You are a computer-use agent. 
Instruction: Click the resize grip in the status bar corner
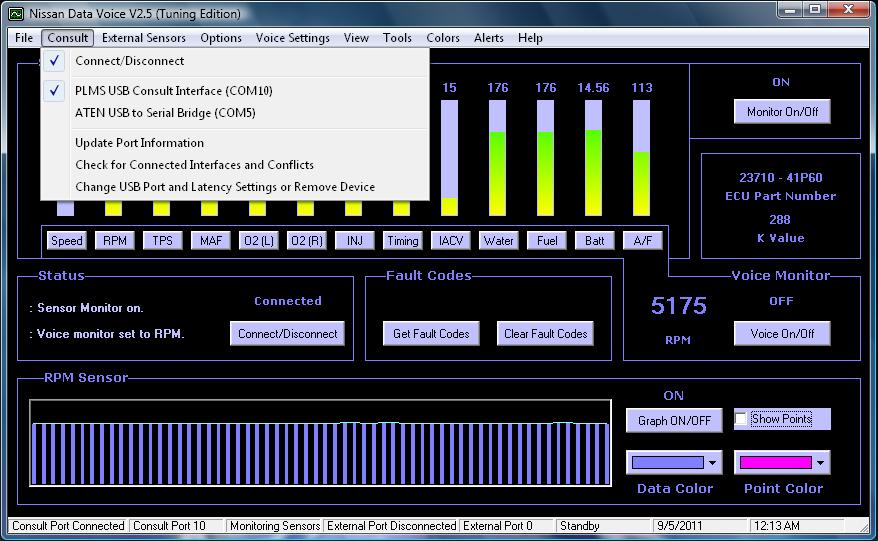click(863, 526)
